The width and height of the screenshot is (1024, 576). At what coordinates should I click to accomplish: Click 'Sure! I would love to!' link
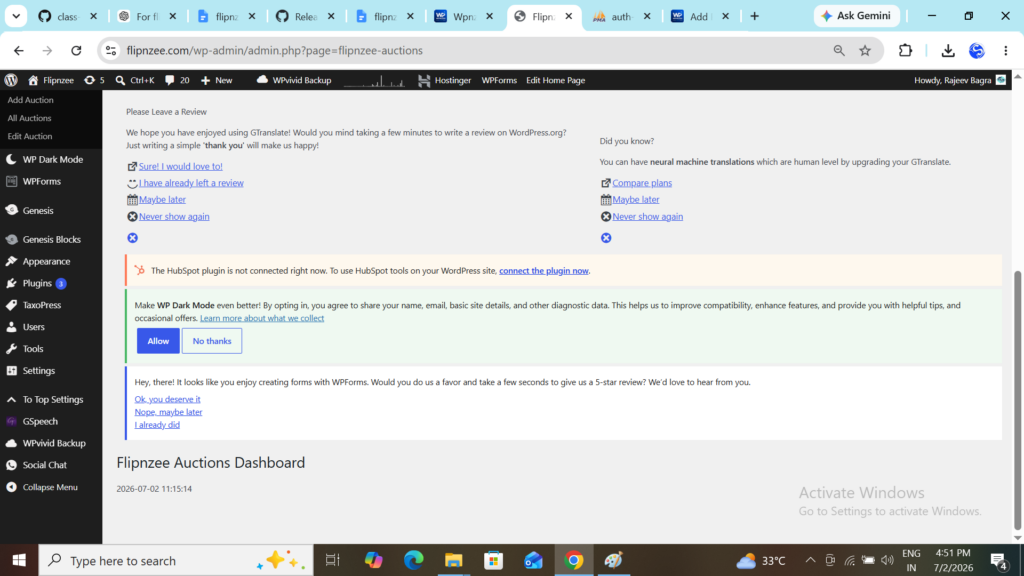point(180,167)
